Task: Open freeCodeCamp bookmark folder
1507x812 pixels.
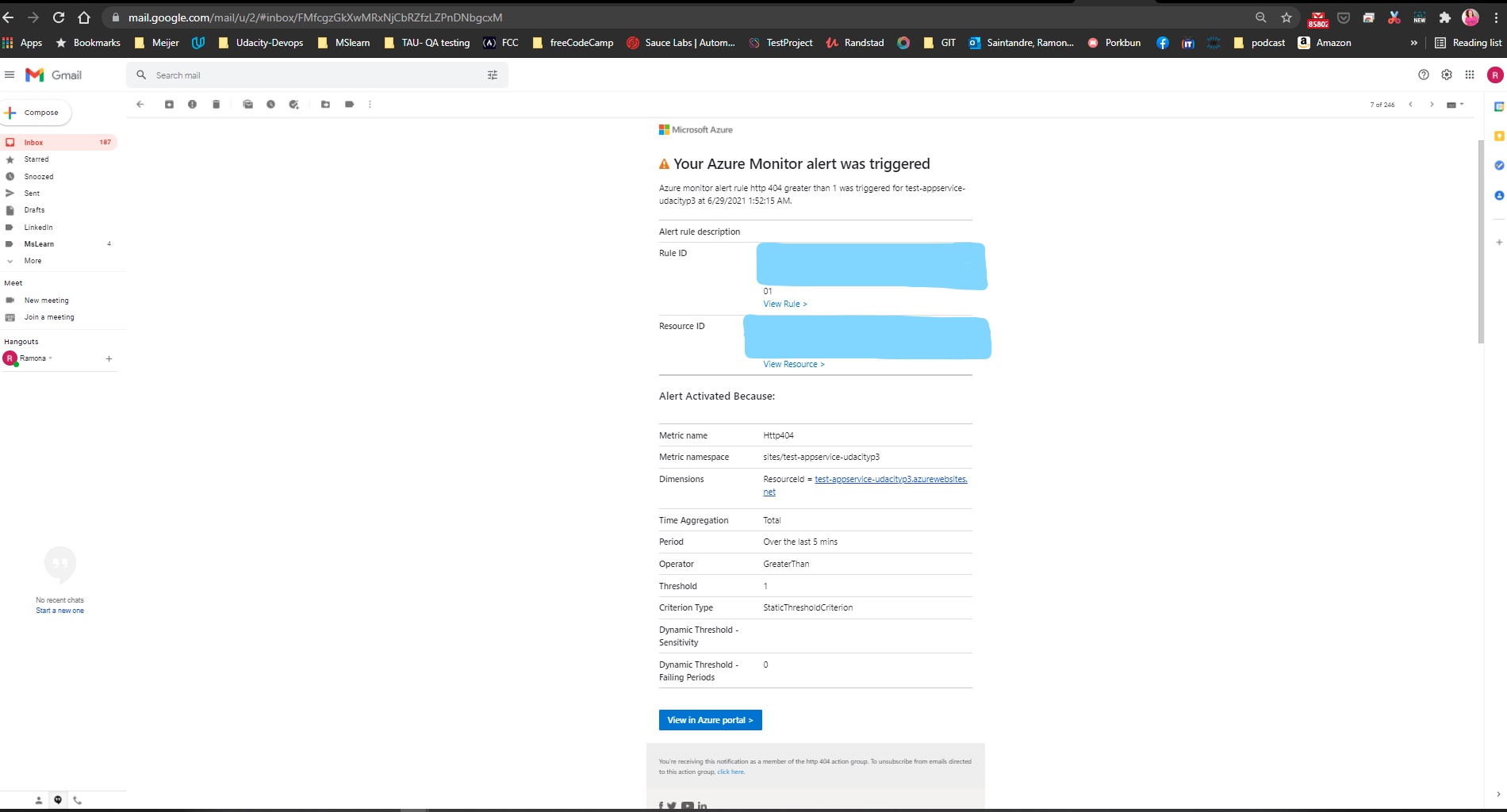Action: tap(573, 43)
